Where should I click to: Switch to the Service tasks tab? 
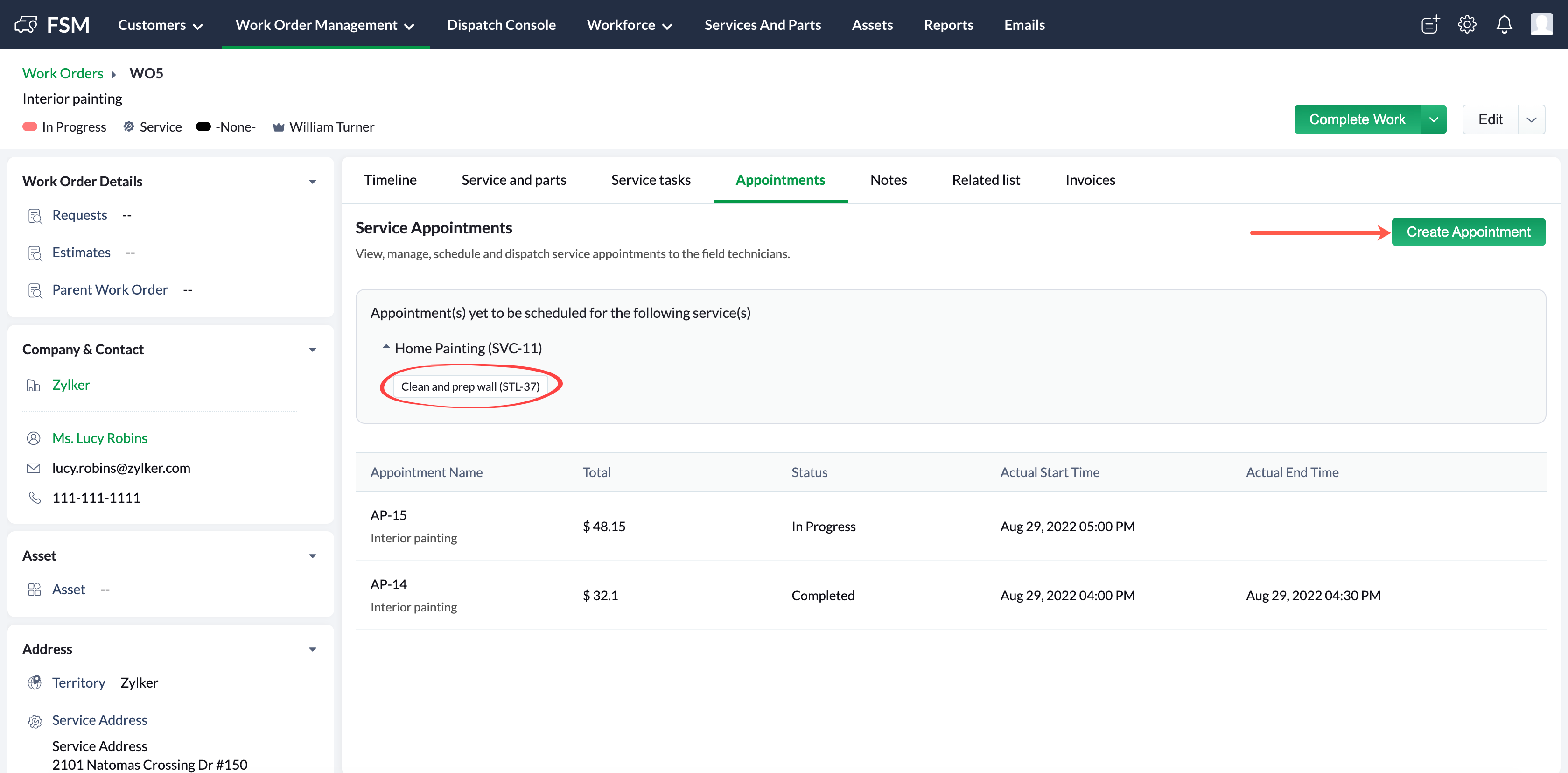tap(651, 180)
